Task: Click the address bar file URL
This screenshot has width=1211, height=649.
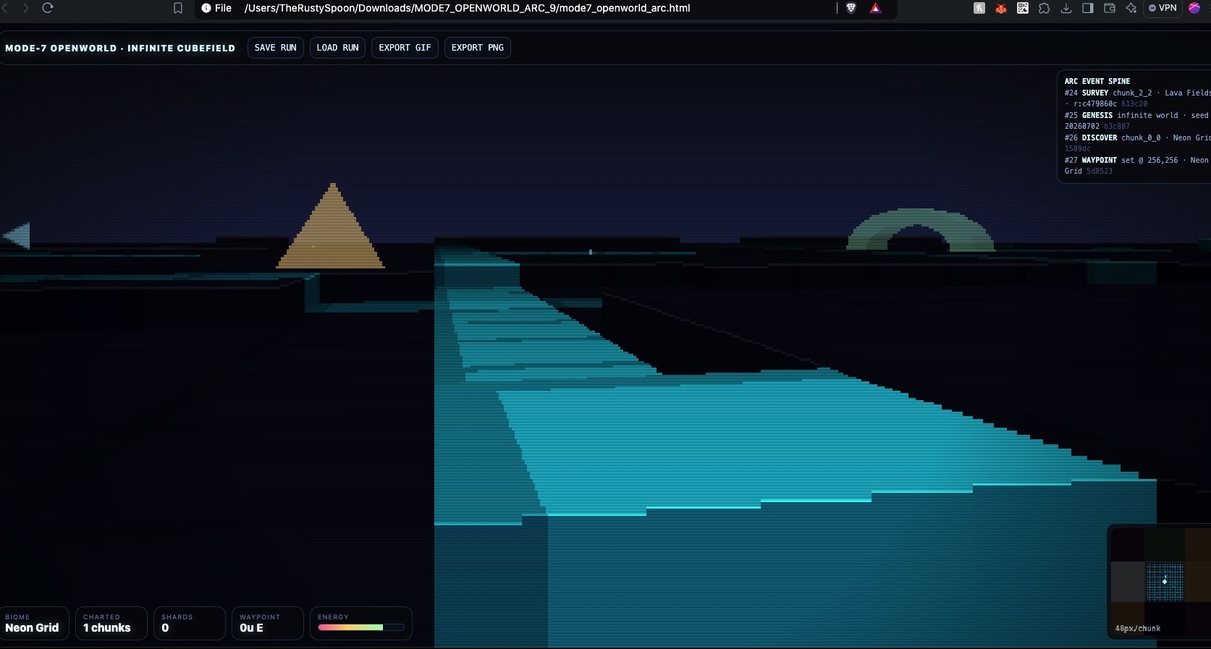Action: pos(467,8)
